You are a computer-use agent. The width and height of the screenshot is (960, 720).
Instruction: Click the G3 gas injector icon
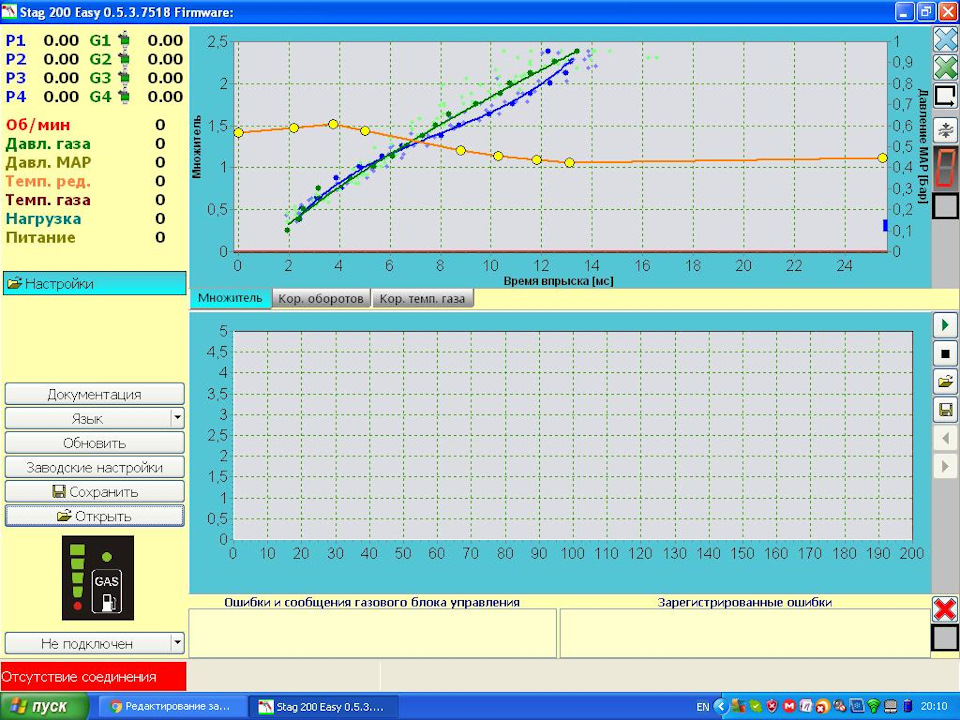pos(124,78)
